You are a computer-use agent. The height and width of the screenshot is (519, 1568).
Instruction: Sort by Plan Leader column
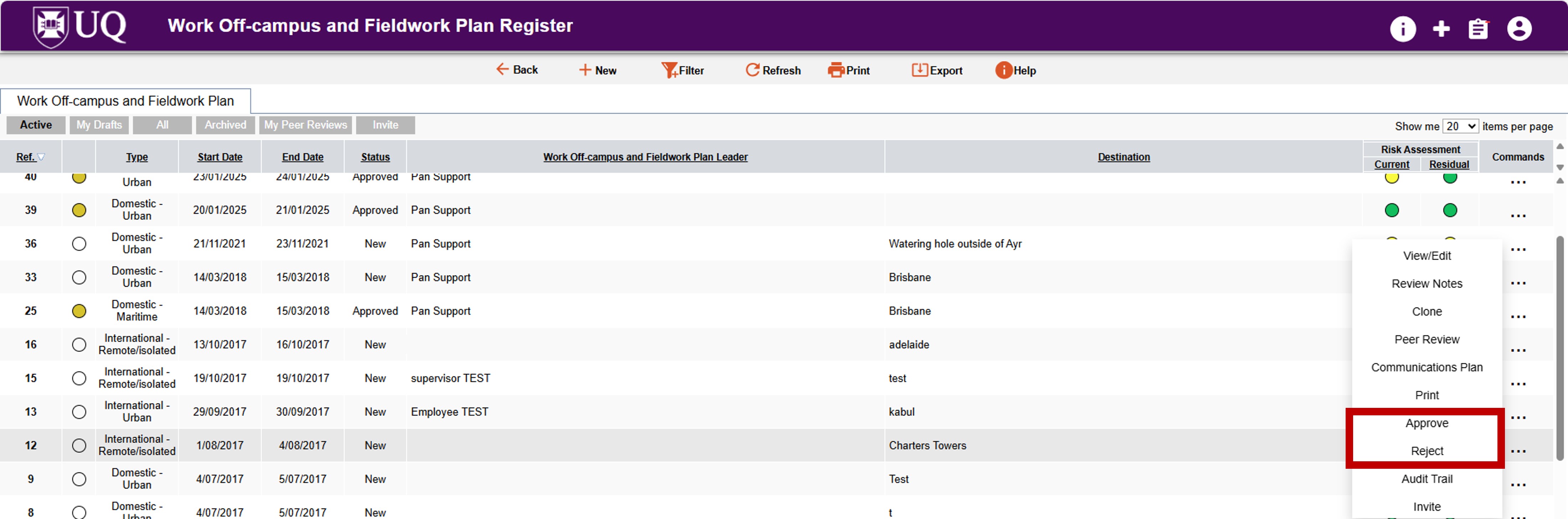coord(645,157)
